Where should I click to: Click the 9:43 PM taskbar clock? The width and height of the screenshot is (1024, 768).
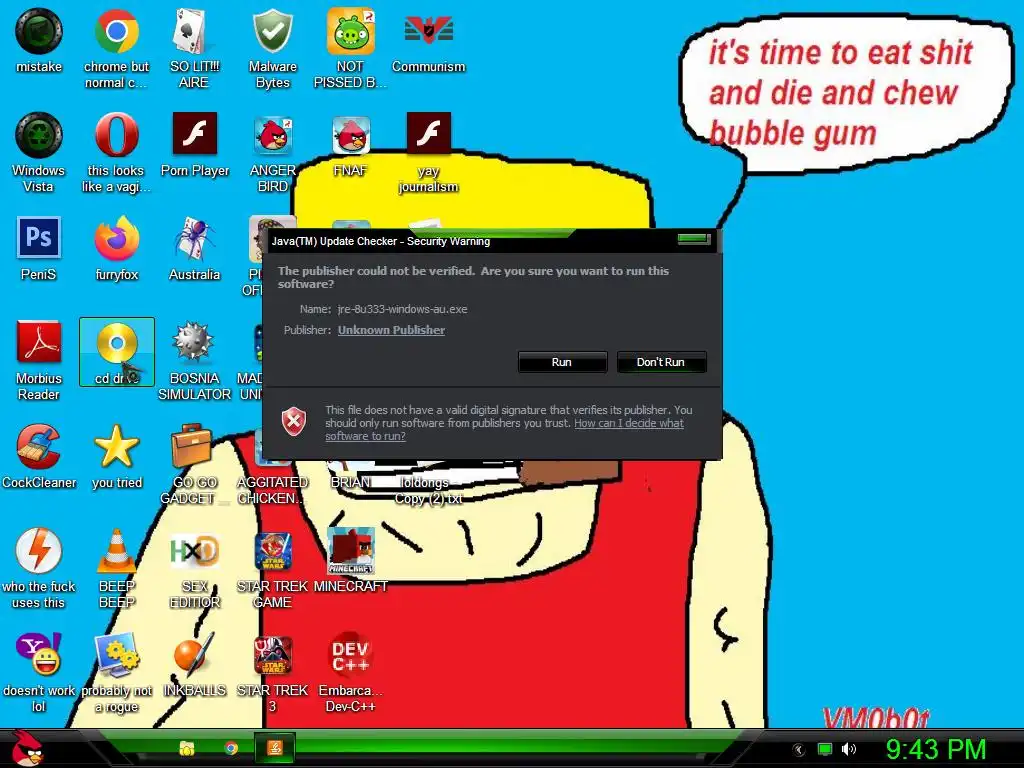coord(935,750)
